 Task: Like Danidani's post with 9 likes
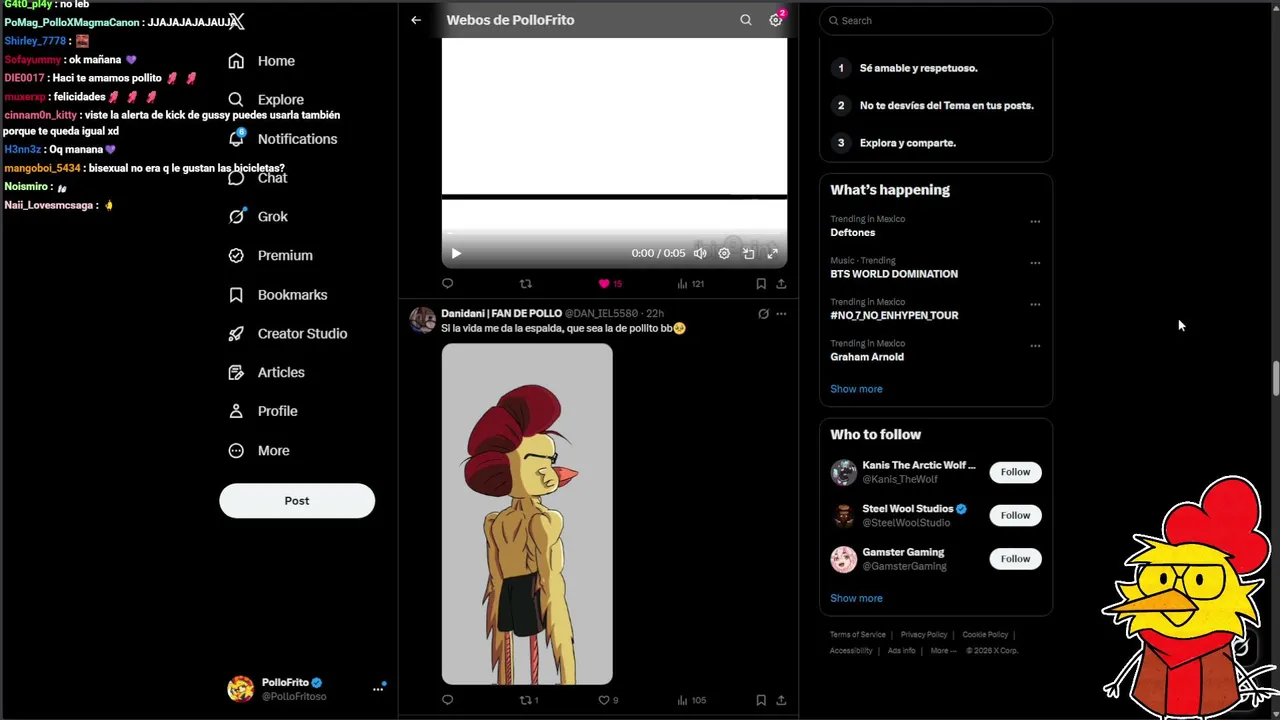608,700
